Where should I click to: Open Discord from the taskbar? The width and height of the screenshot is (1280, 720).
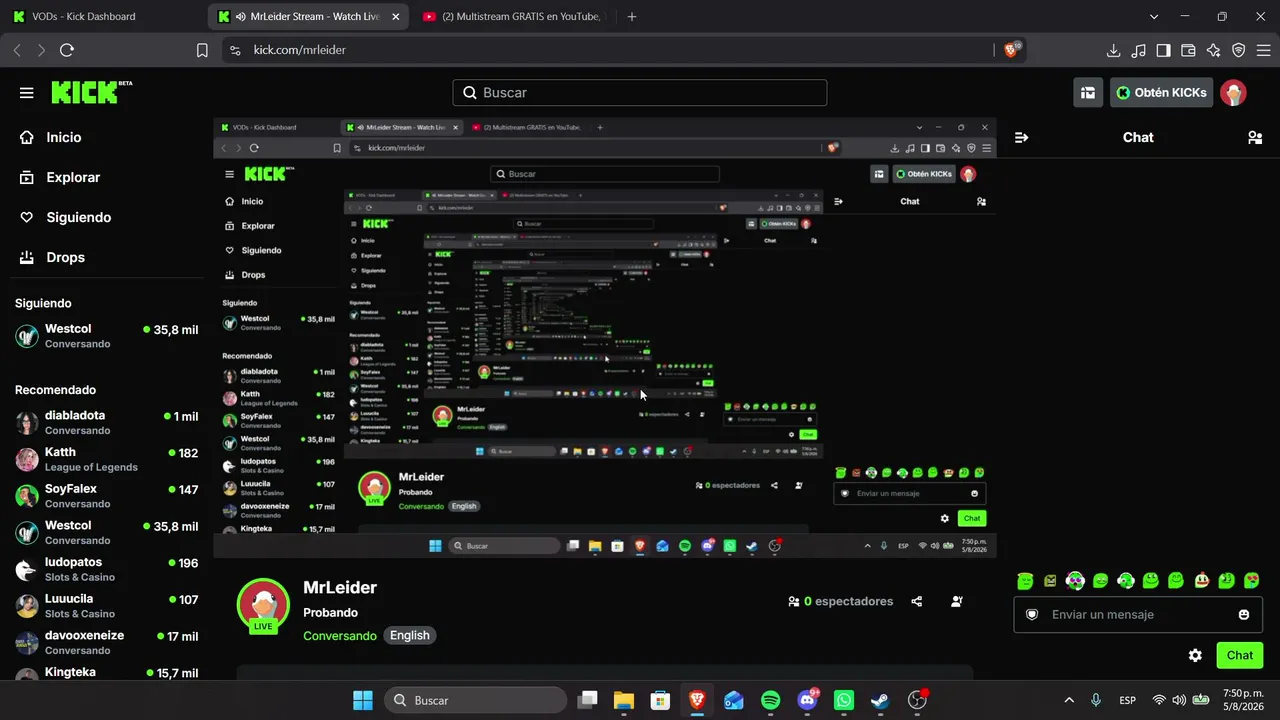(807, 700)
